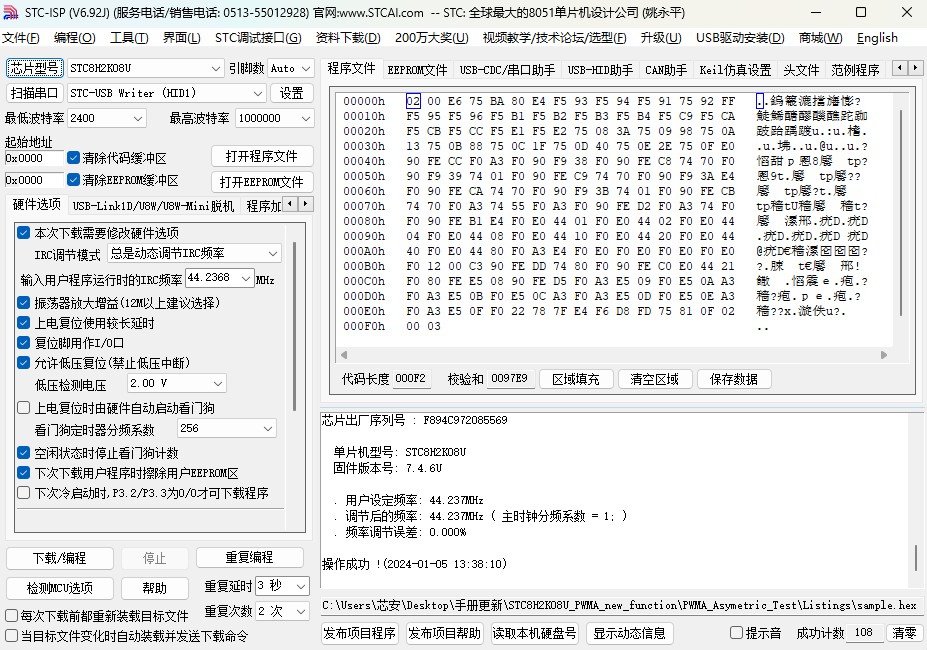
Task: Click 保存数据 button
Action: coord(734,380)
